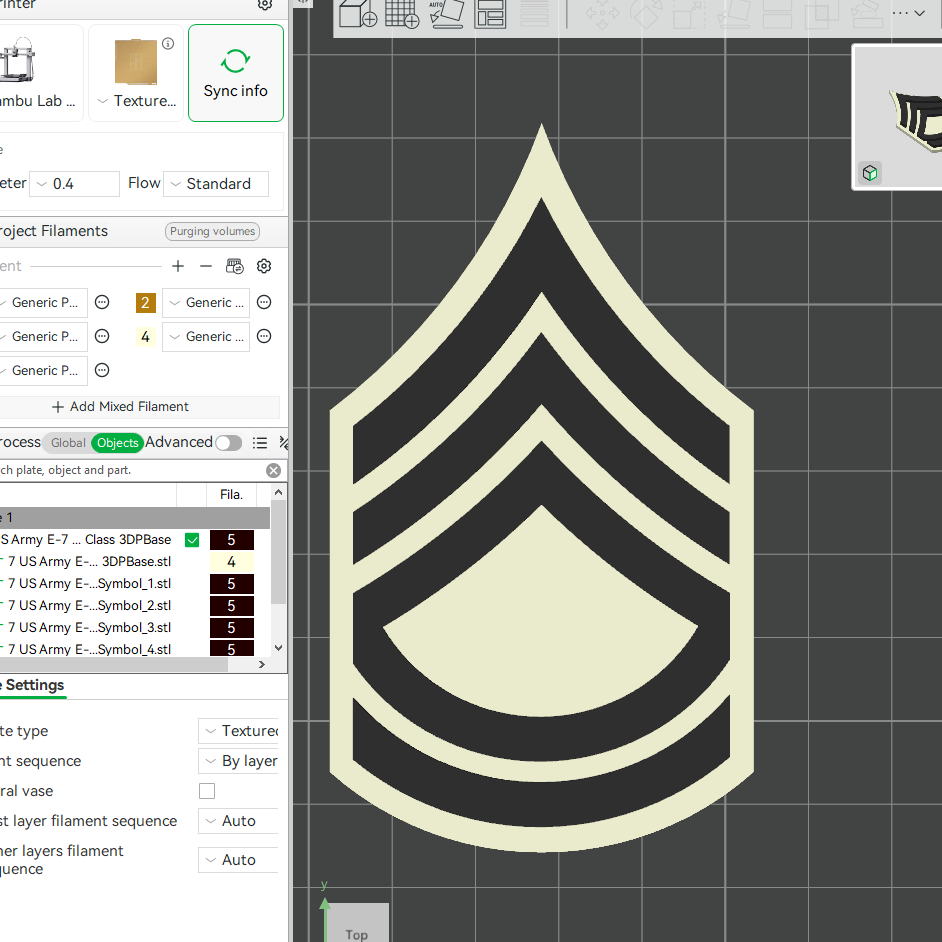Screen dimensions: 942x942
Task: Select the Symbol_4.stl tree row
Action: click(89, 649)
